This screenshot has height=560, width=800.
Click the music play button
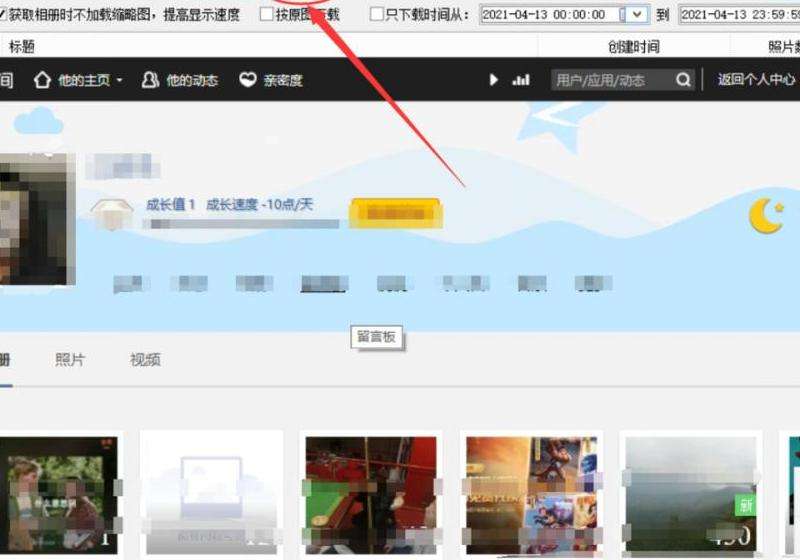(x=493, y=80)
